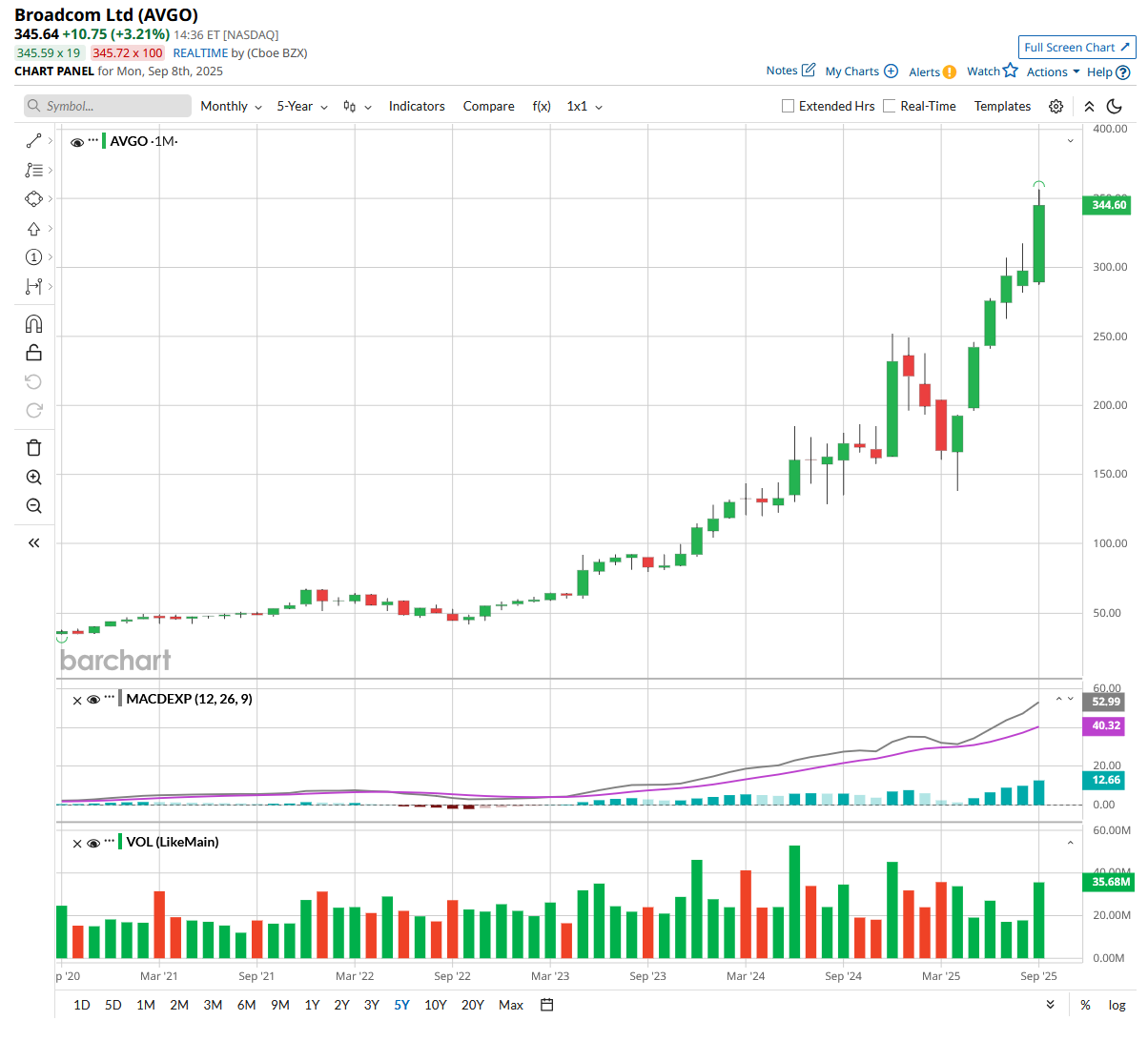1148x1041 pixels.
Task: Click the Watch star icon
Action: click(1011, 71)
